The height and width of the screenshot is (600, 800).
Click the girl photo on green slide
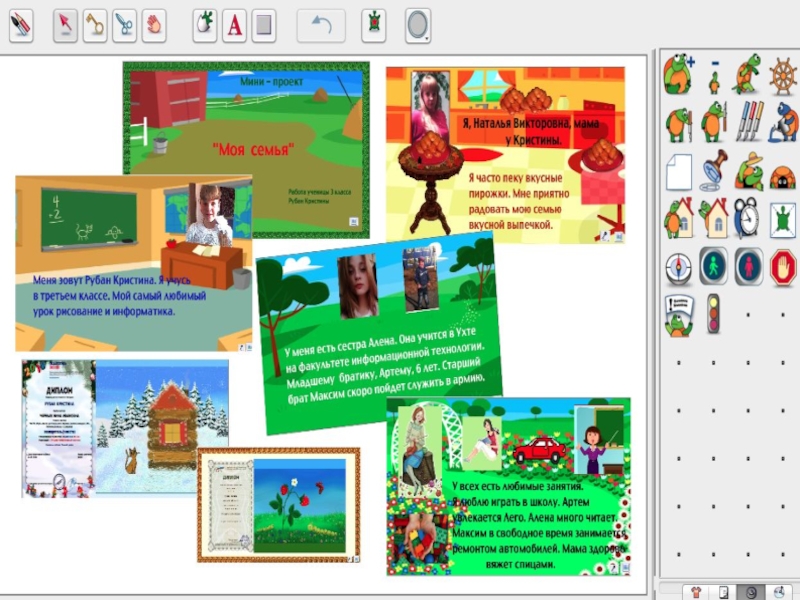click(x=358, y=286)
